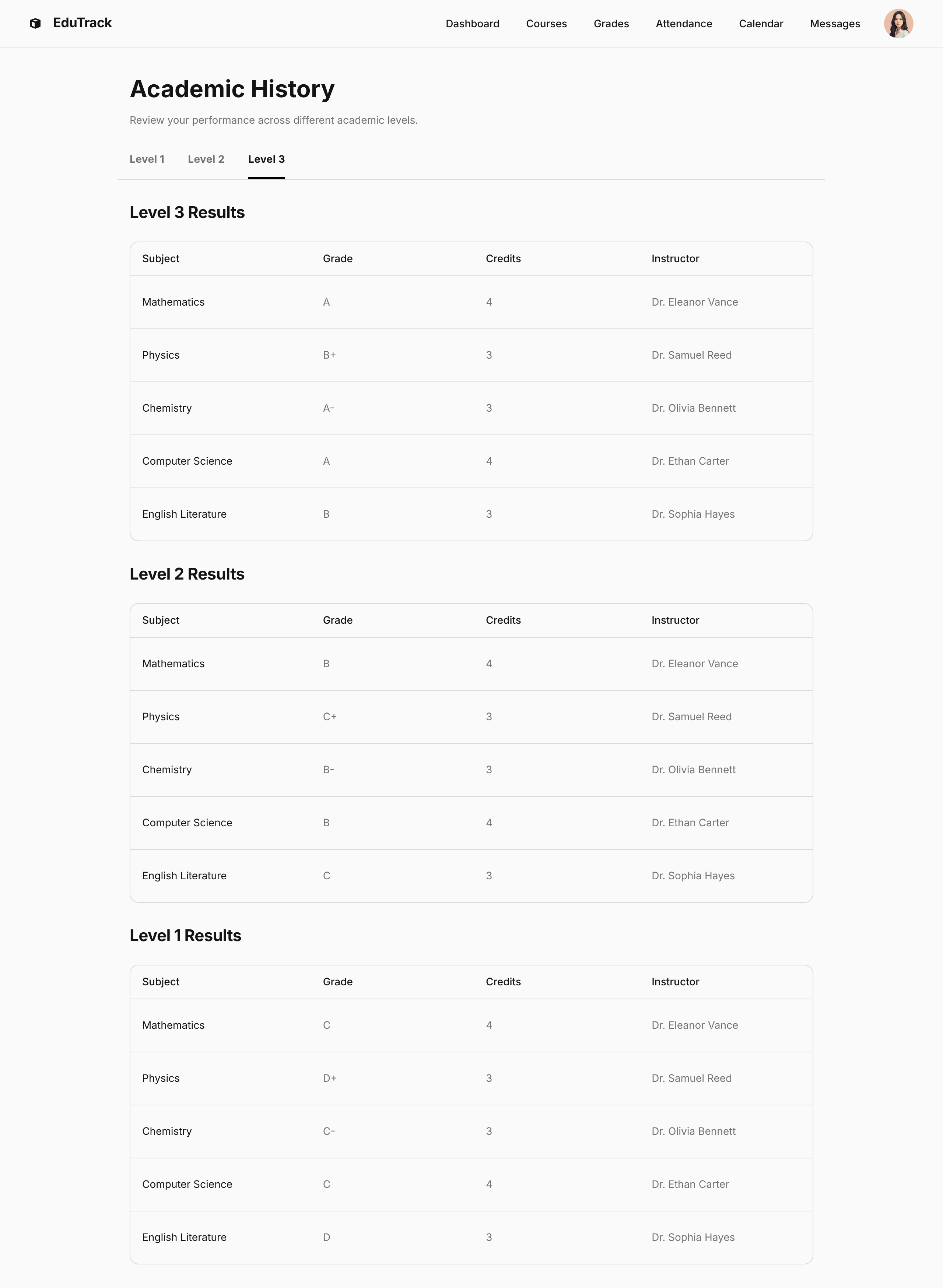The height and width of the screenshot is (1288, 943).
Task: Select the Credits header in Level 2 table
Action: pos(503,620)
